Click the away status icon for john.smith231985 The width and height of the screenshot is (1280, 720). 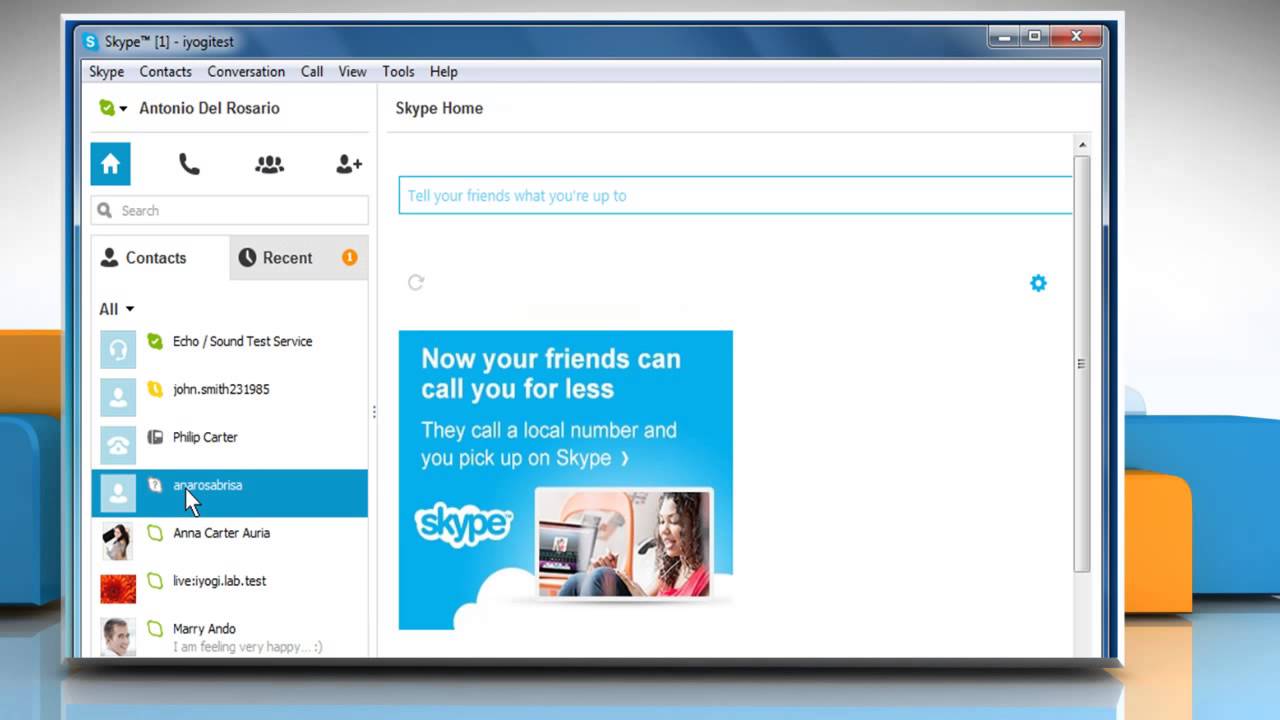tap(154, 389)
